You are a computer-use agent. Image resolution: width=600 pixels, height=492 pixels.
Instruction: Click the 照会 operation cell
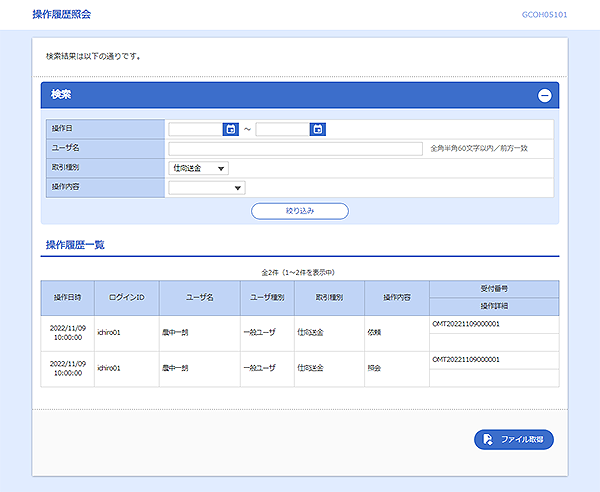(397, 368)
